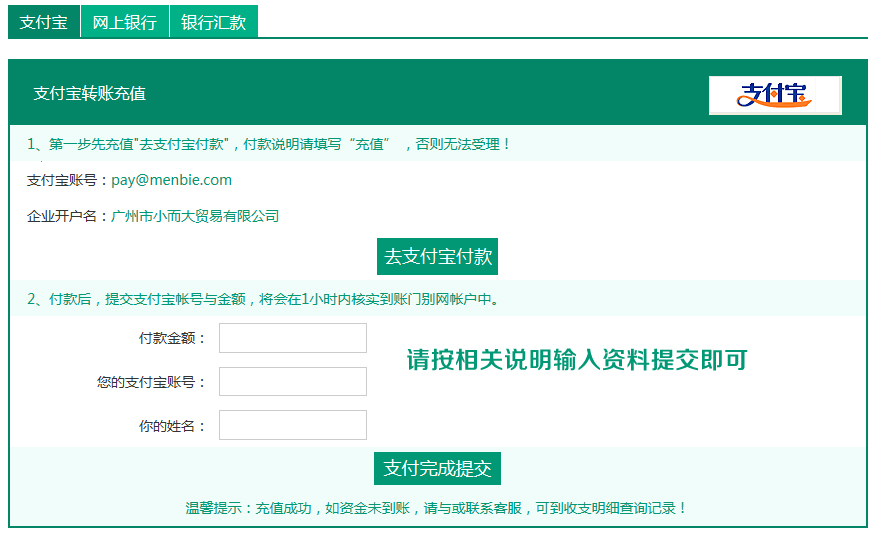Click the 您的支付宝账号 label

point(151,382)
